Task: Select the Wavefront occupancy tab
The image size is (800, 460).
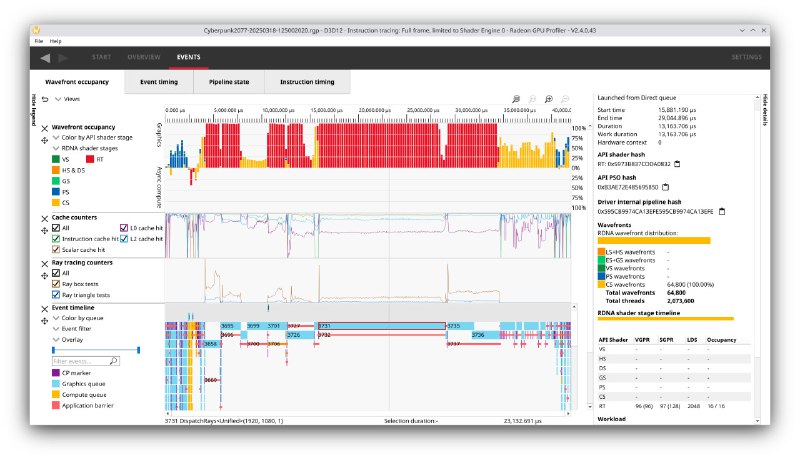Action: tap(77, 82)
